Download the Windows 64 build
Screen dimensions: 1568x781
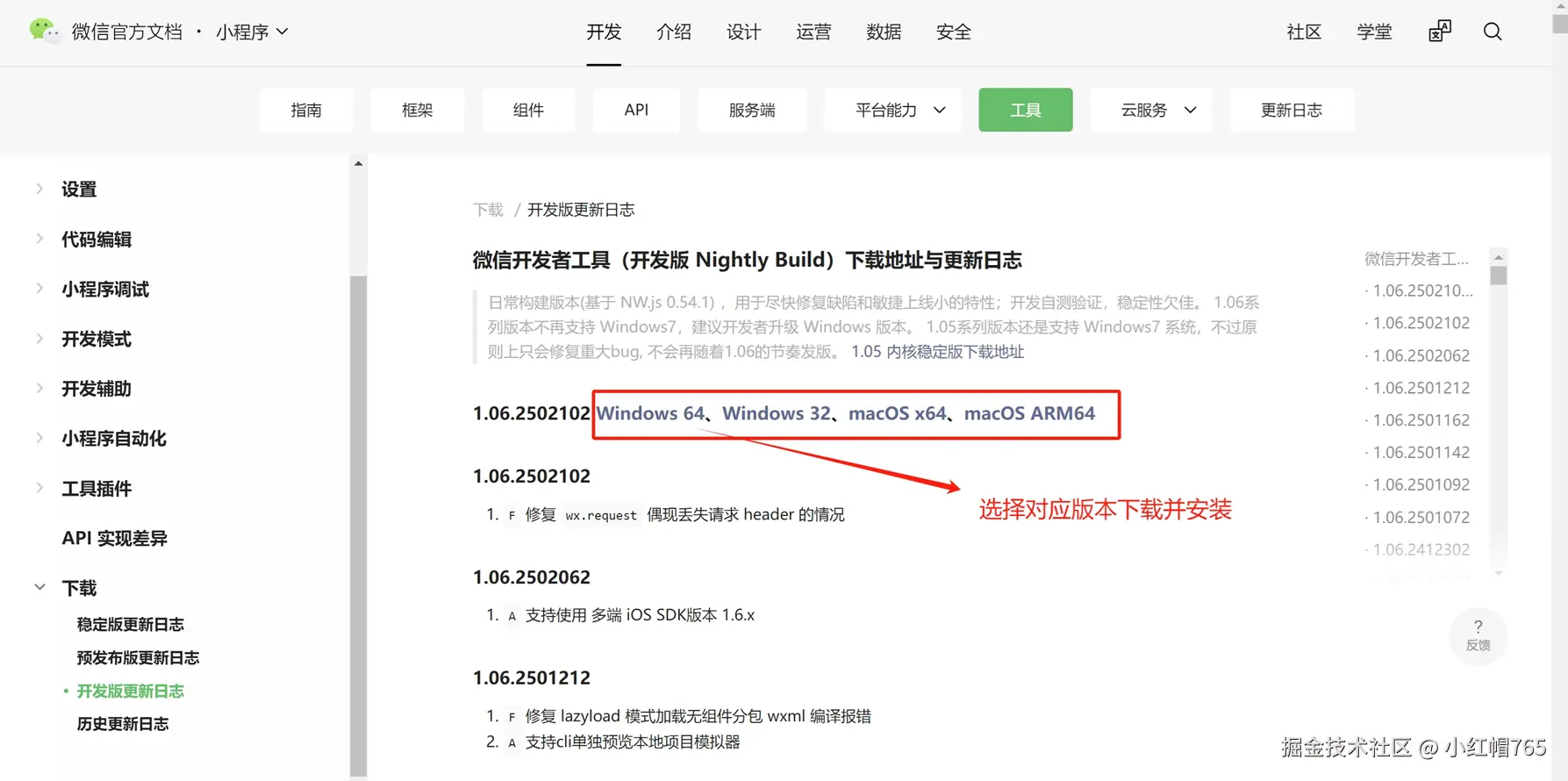(x=650, y=413)
